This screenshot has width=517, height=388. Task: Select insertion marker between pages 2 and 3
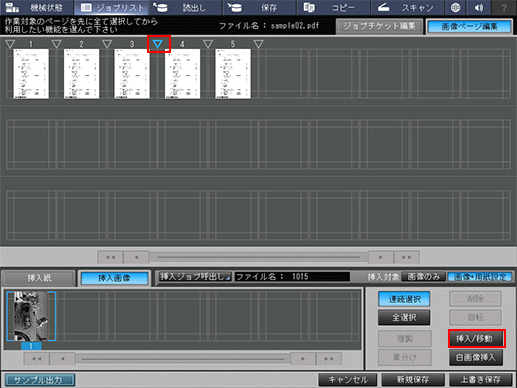click(107, 44)
